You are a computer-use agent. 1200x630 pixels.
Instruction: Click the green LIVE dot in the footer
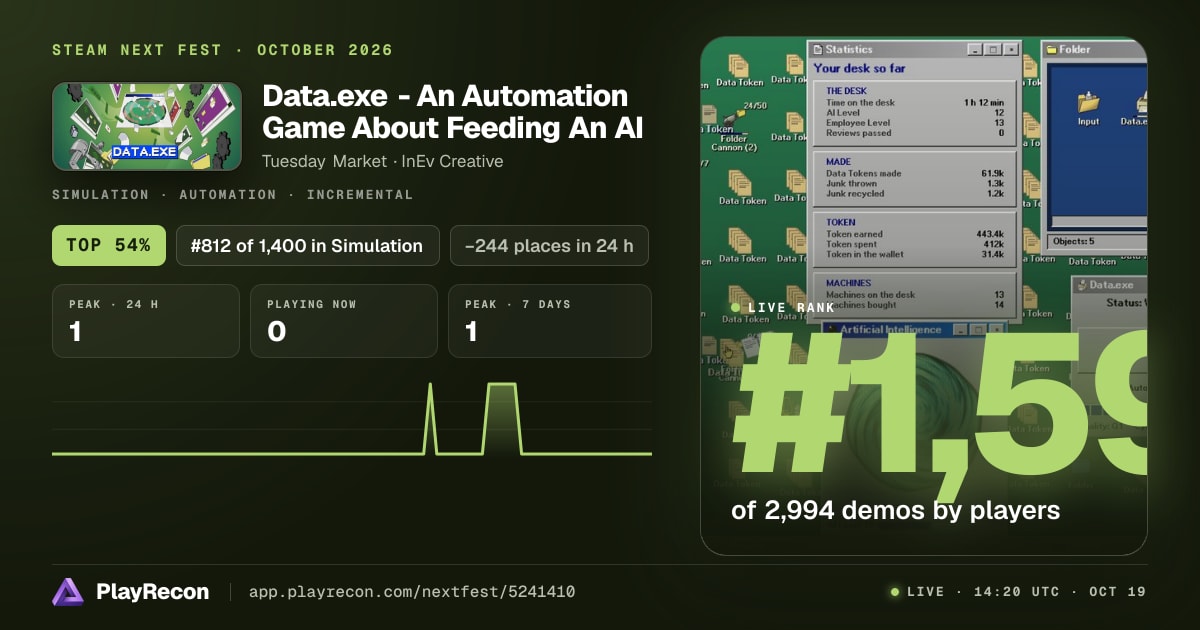(895, 592)
